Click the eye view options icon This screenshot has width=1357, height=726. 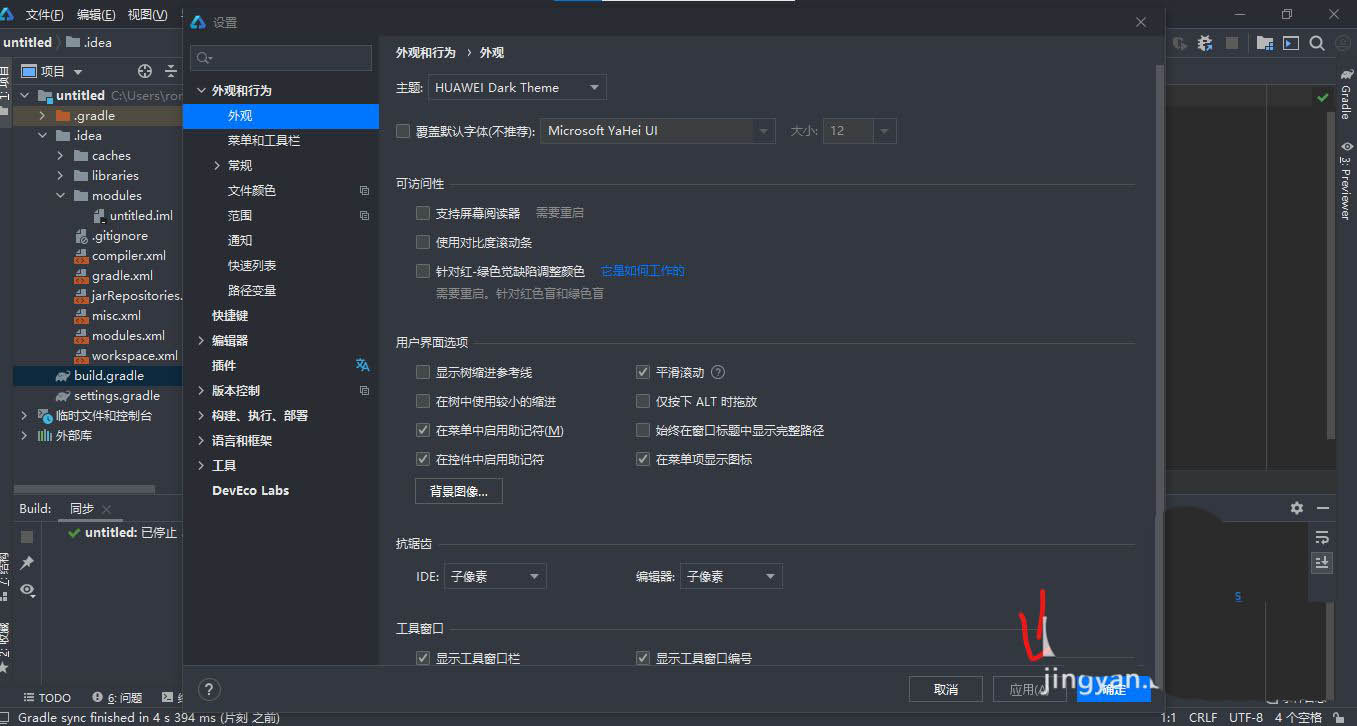27,590
